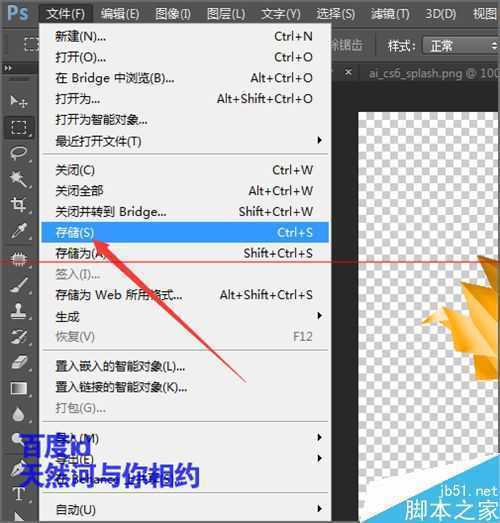The image size is (500, 523).
Task: Choose 存储(S) to save file
Action: point(185,232)
